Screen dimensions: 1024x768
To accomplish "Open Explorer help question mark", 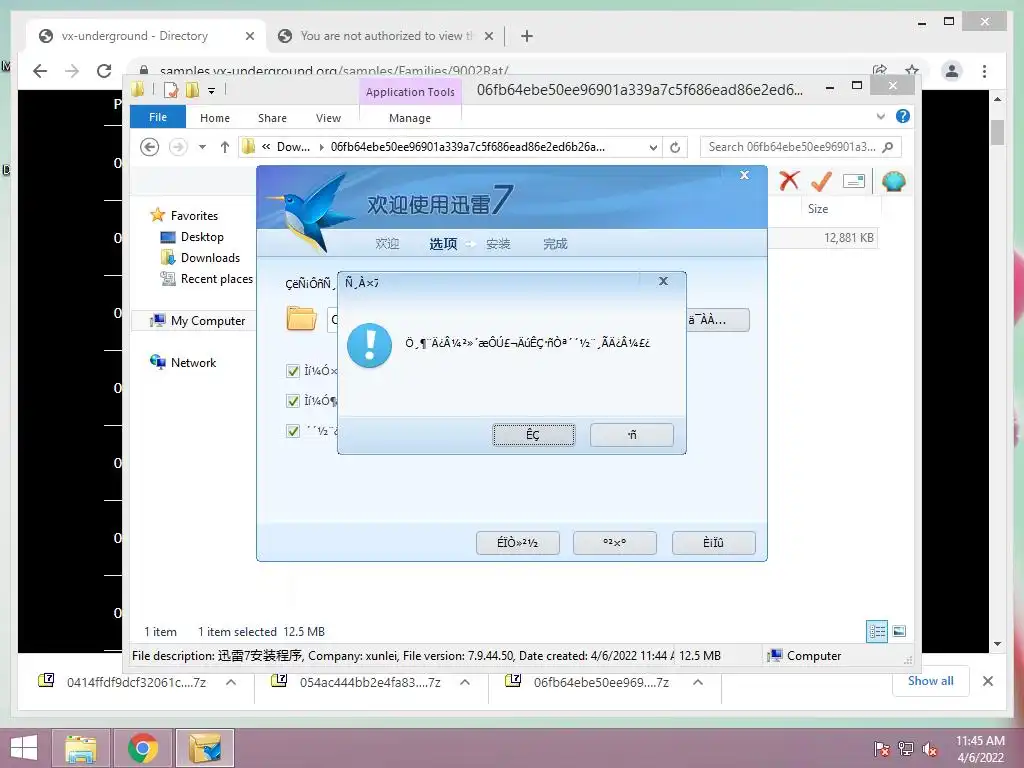I will pos(903,116).
